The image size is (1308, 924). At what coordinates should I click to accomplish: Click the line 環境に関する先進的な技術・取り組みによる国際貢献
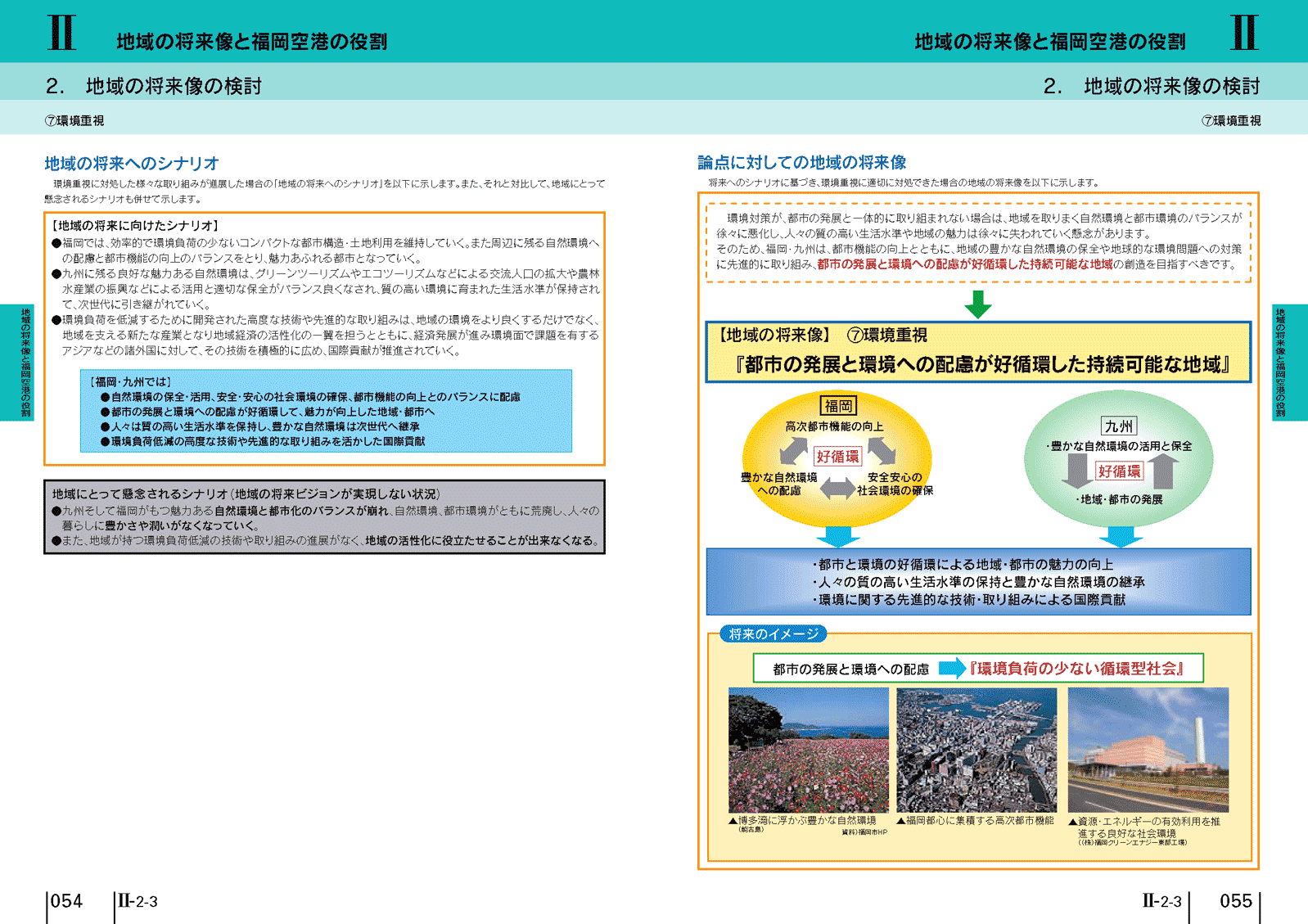[969, 600]
